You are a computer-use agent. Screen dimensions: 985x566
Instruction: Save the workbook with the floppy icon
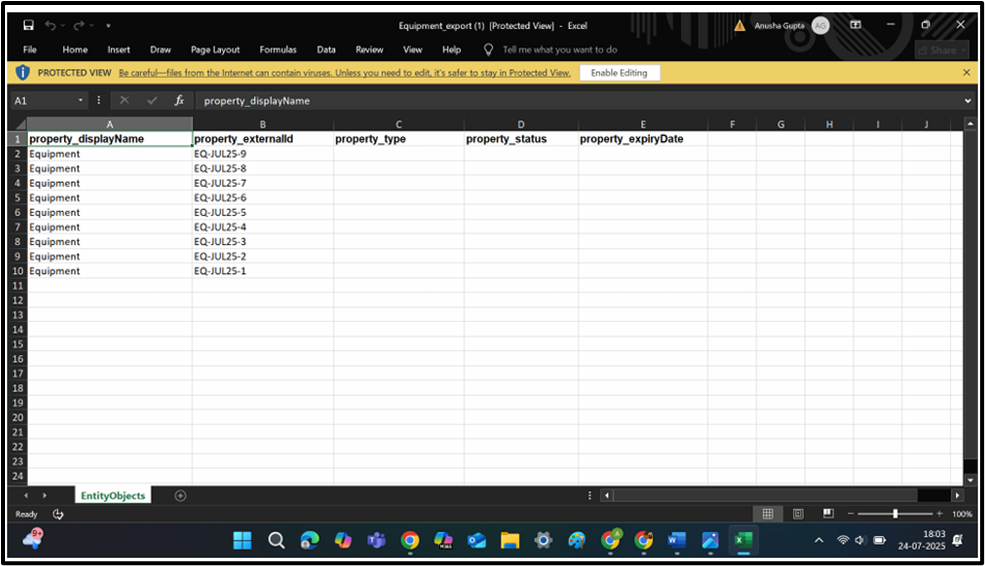click(28, 25)
